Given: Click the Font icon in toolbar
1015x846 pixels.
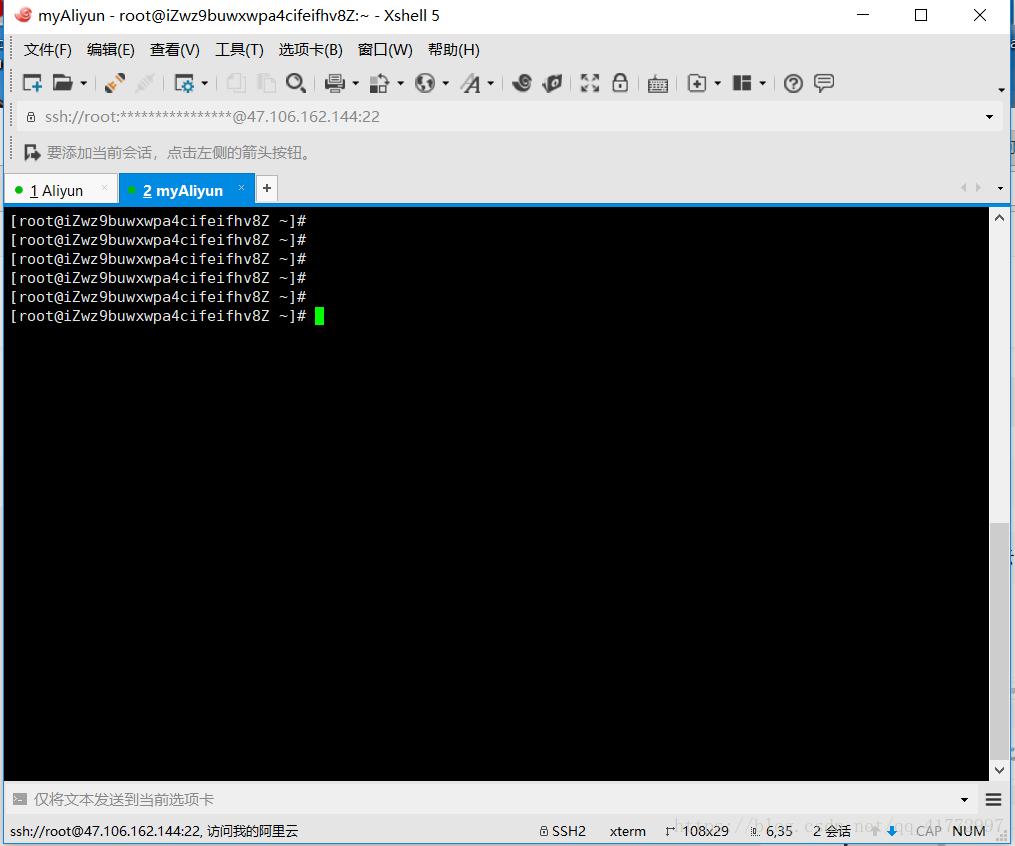Looking at the screenshot, I should point(471,83).
